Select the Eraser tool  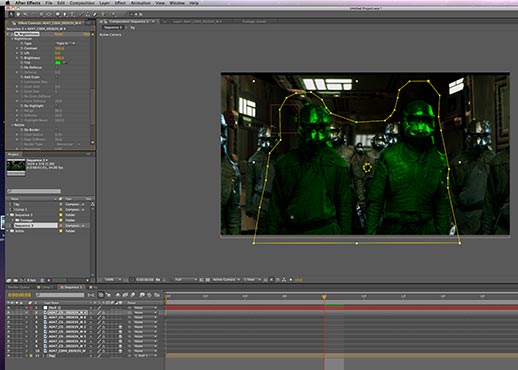pos(95,14)
